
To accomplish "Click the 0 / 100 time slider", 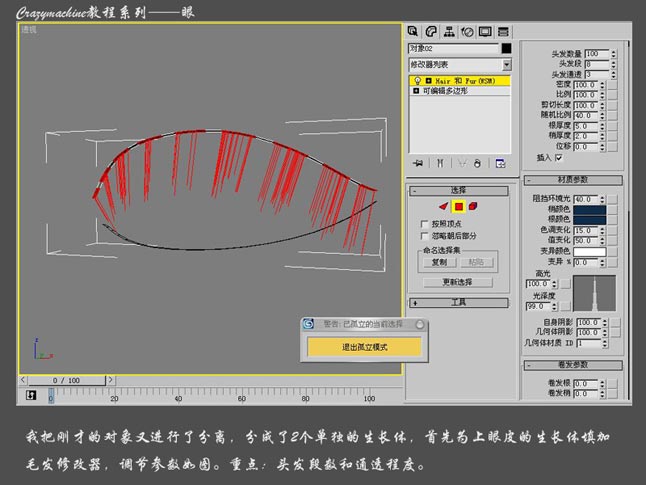I will tap(66, 380).
